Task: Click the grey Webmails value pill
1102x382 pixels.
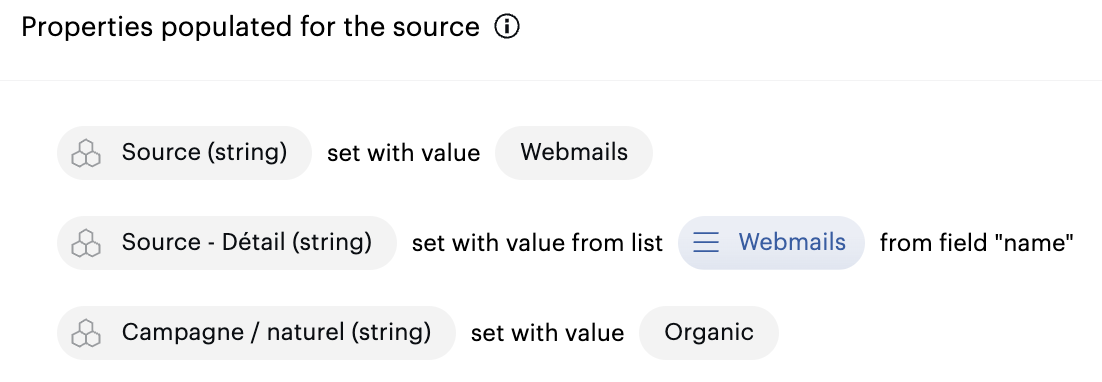Action: (x=574, y=153)
